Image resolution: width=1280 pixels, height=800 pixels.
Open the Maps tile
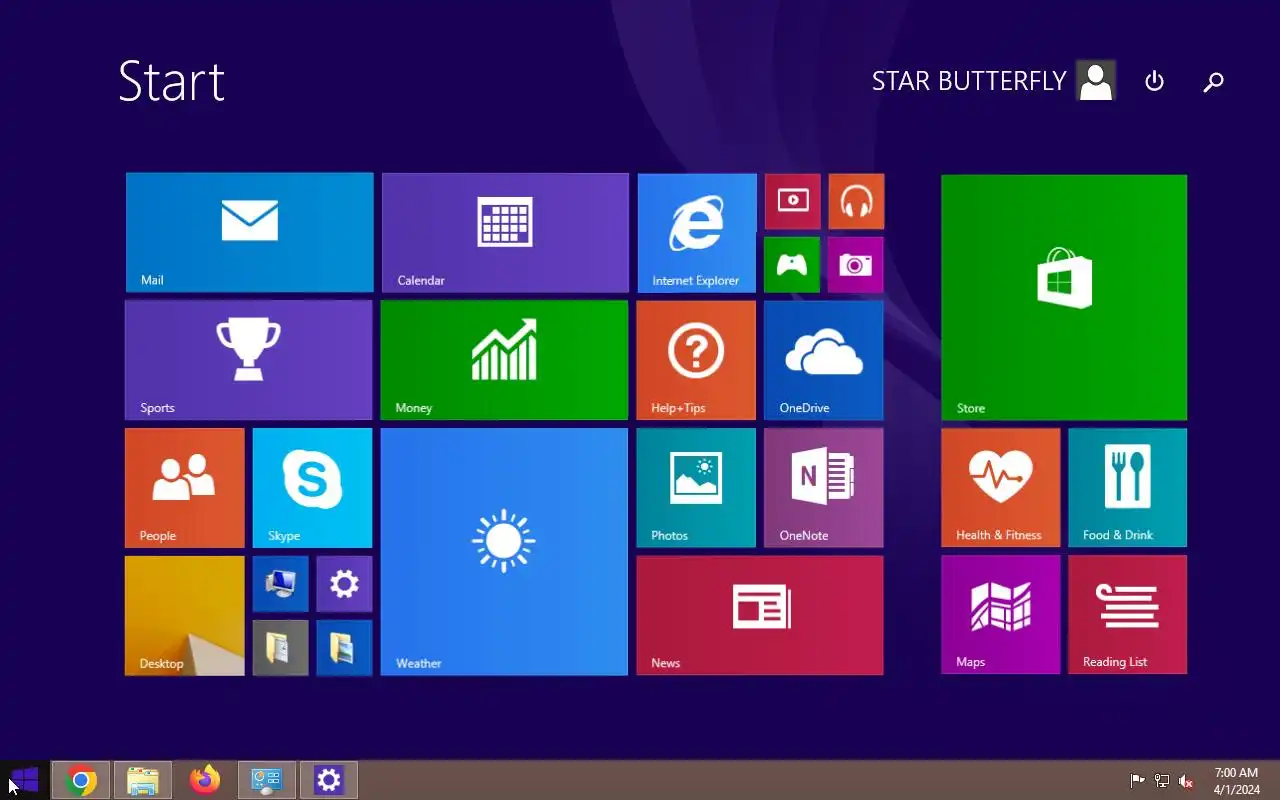1000,615
